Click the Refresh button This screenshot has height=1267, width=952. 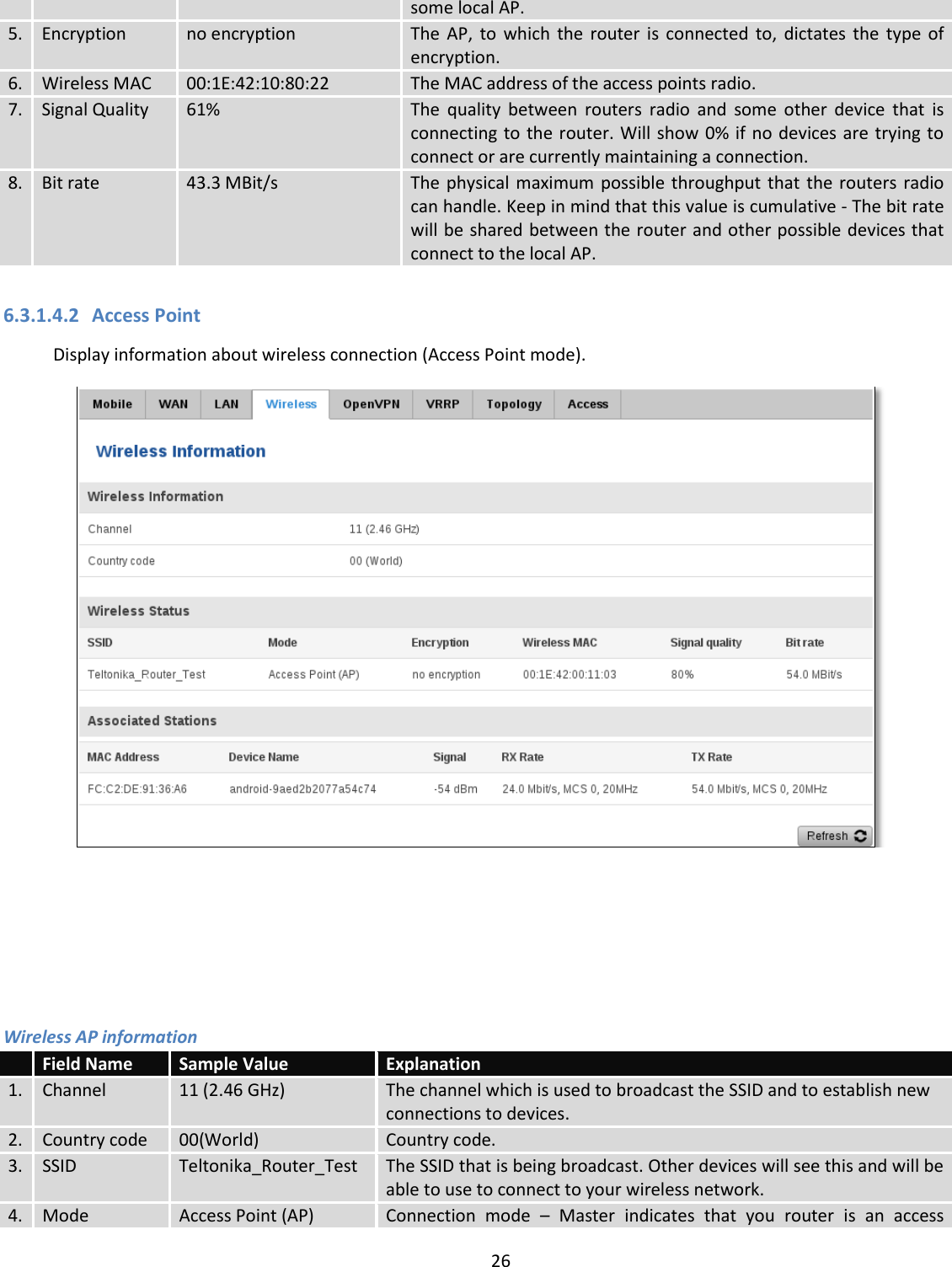[832, 836]
